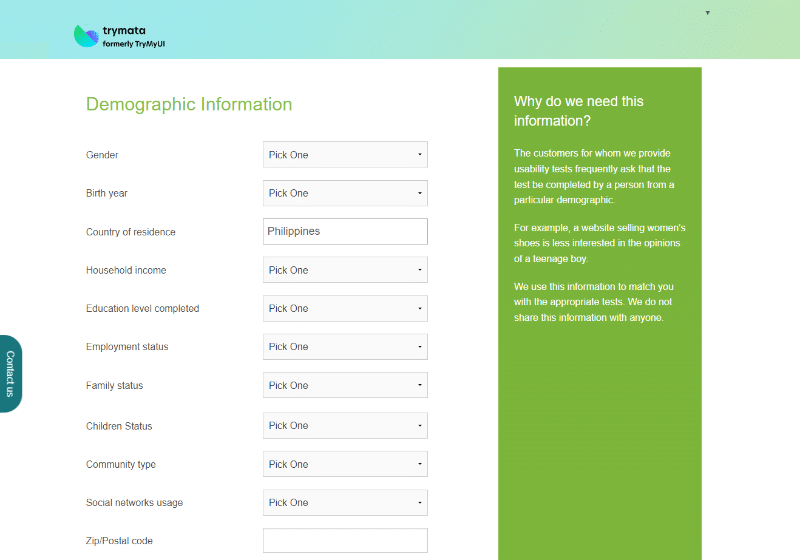Open the Contact us side tab
This screenshot has width=800, height=560.
click(x=10, y=374)
